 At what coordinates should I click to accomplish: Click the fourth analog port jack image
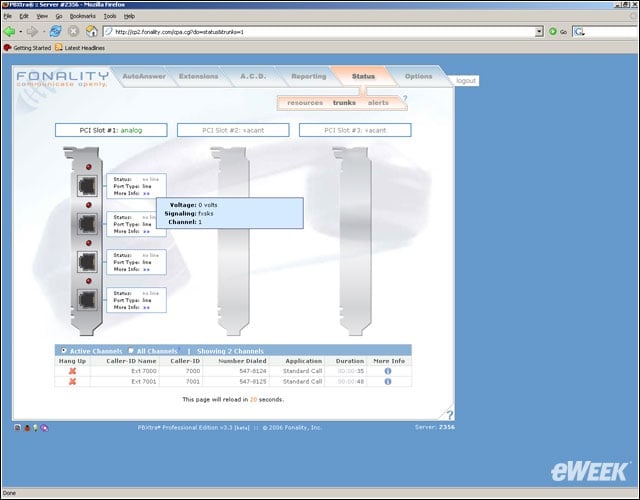pyautogui.click(x=87, y=300)
